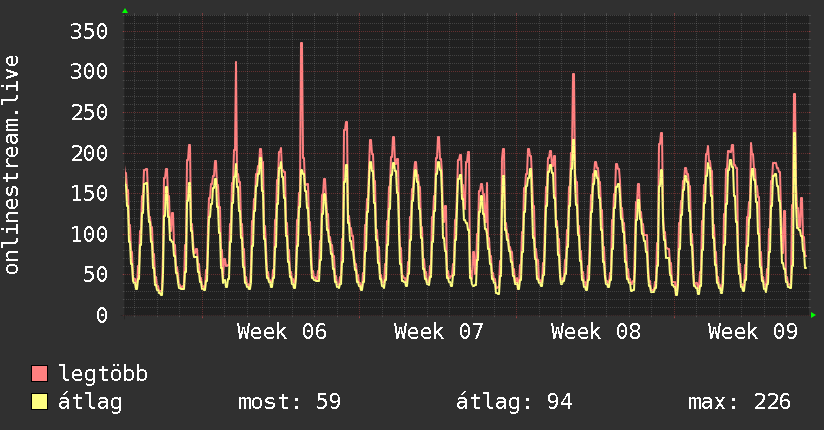Click the yellow átlag legend swatch
The height and width of the screenshot is (430, 824).
pos(40,402)
